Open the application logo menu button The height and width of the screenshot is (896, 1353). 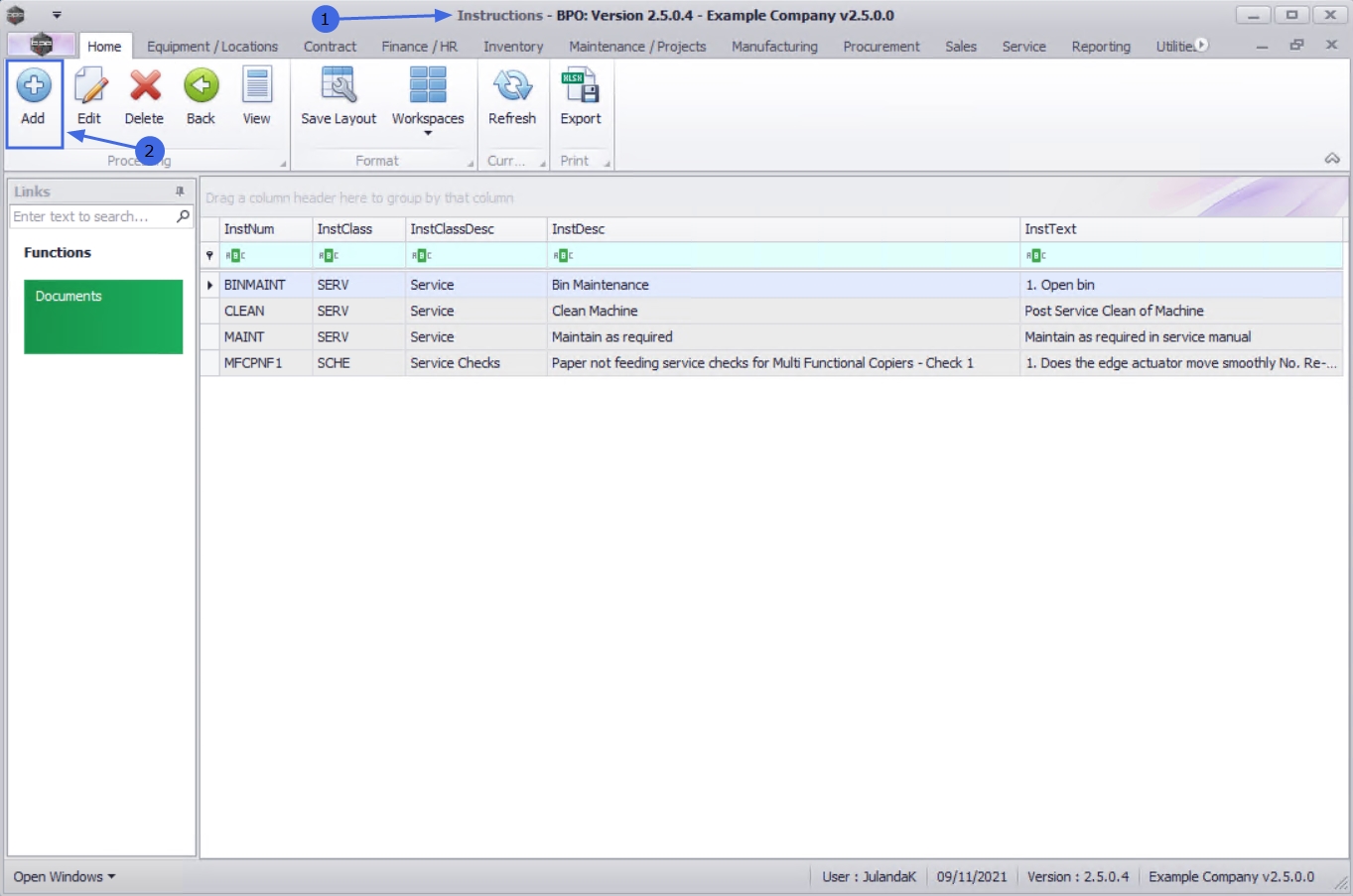pyautogui.click(x=41, y=45)
